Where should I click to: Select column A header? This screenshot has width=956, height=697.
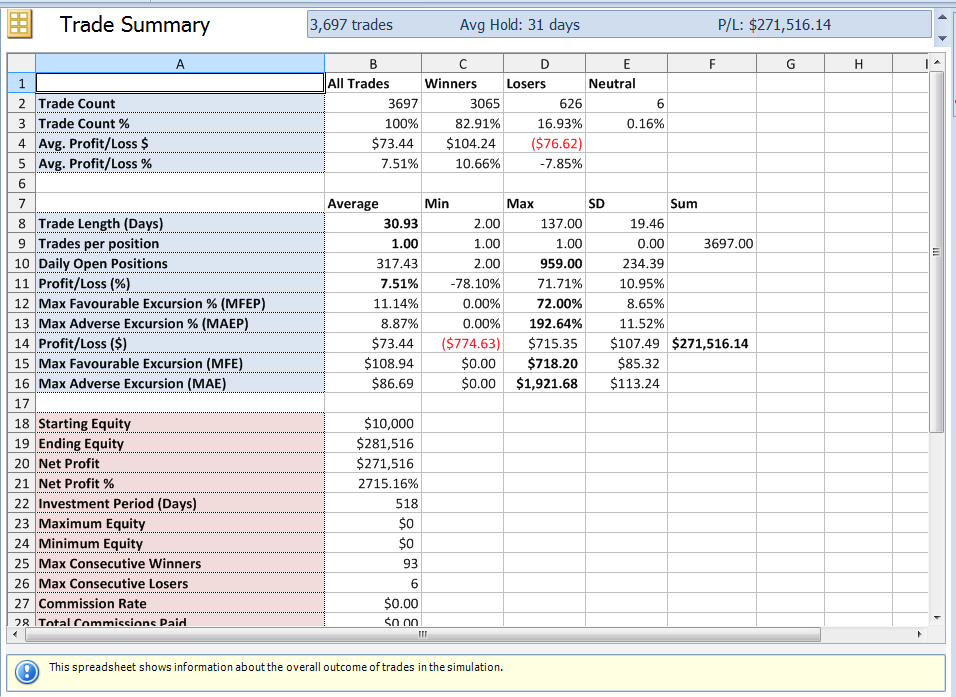pos(180,64)
